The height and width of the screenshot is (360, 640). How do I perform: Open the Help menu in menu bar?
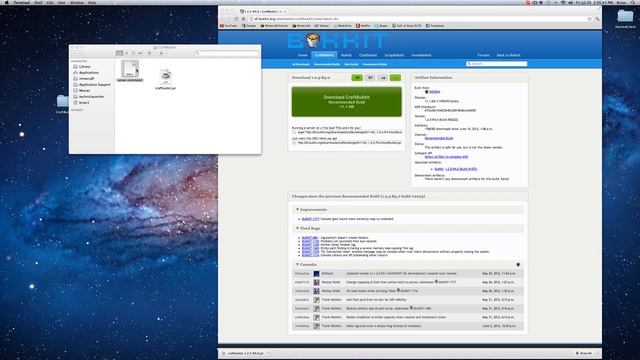pyautogui.click(x=92, y=2)
